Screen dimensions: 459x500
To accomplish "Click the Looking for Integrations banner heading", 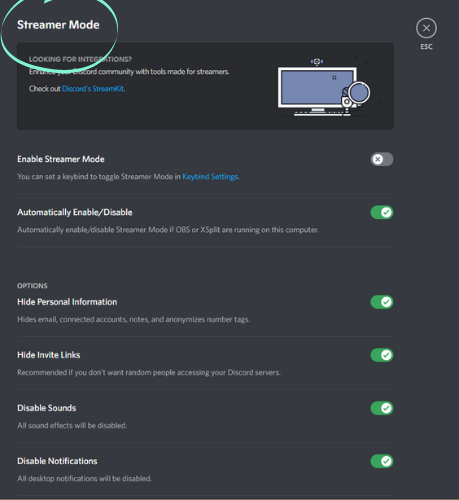I will [80, 59].
